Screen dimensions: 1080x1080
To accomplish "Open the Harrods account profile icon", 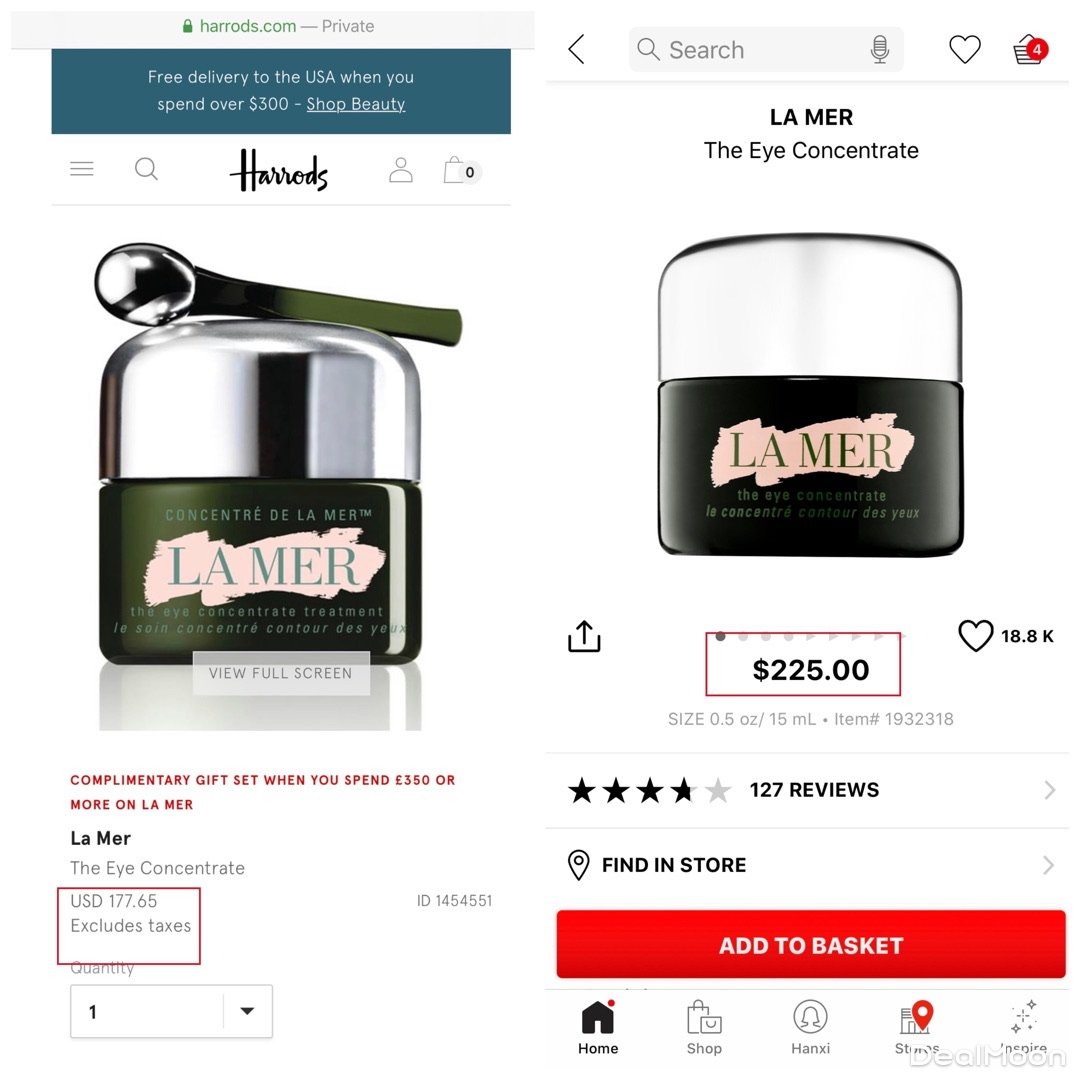I will coord(400,169).
